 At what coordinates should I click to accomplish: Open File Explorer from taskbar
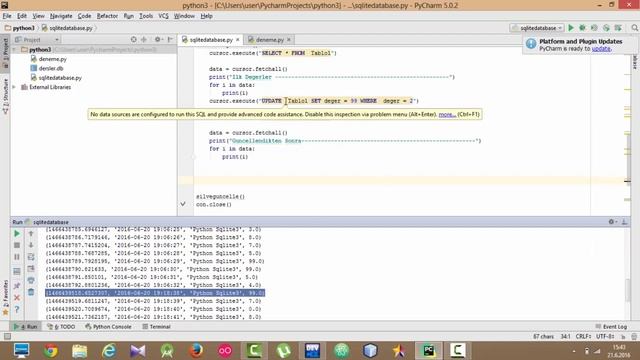(x=80, y=351)
